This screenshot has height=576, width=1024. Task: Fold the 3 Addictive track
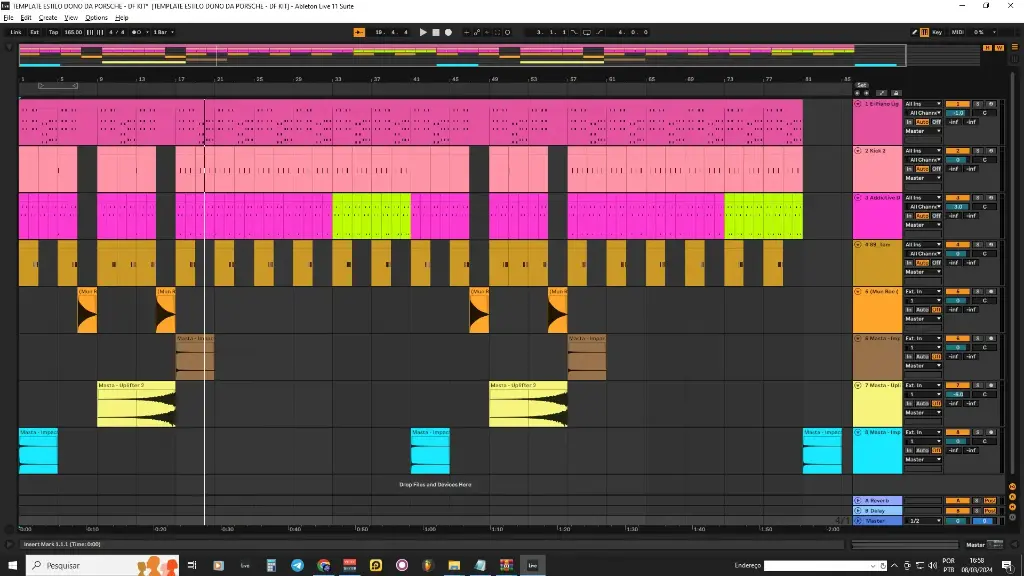coord(858,198)
